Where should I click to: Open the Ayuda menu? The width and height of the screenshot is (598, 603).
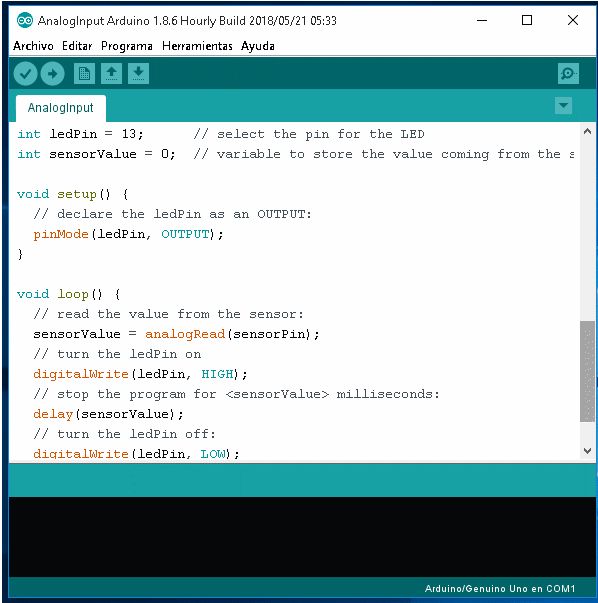(x=258, y=46)
